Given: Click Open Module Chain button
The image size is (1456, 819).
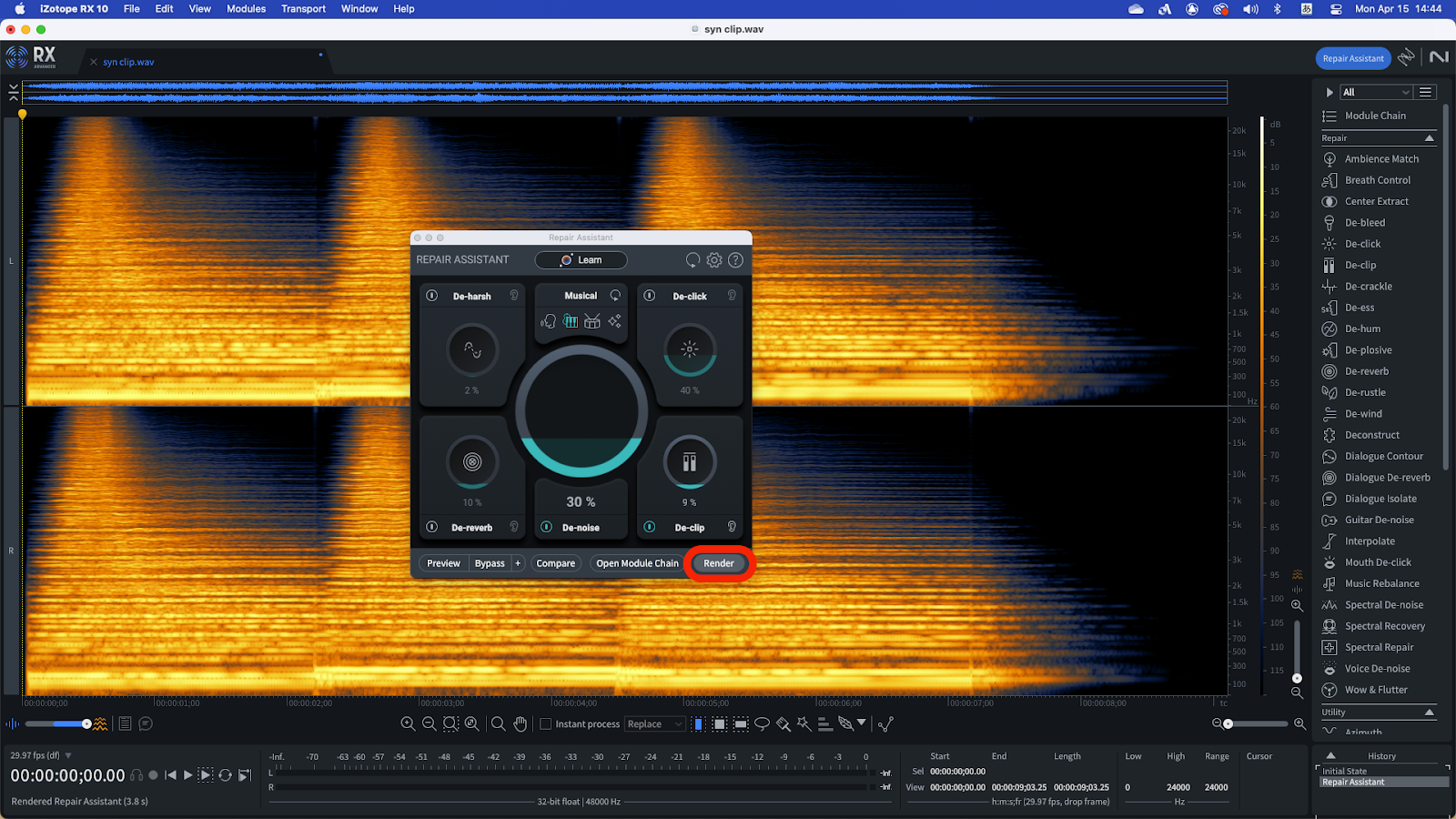Looking at the screenshot, I should 637,563.
